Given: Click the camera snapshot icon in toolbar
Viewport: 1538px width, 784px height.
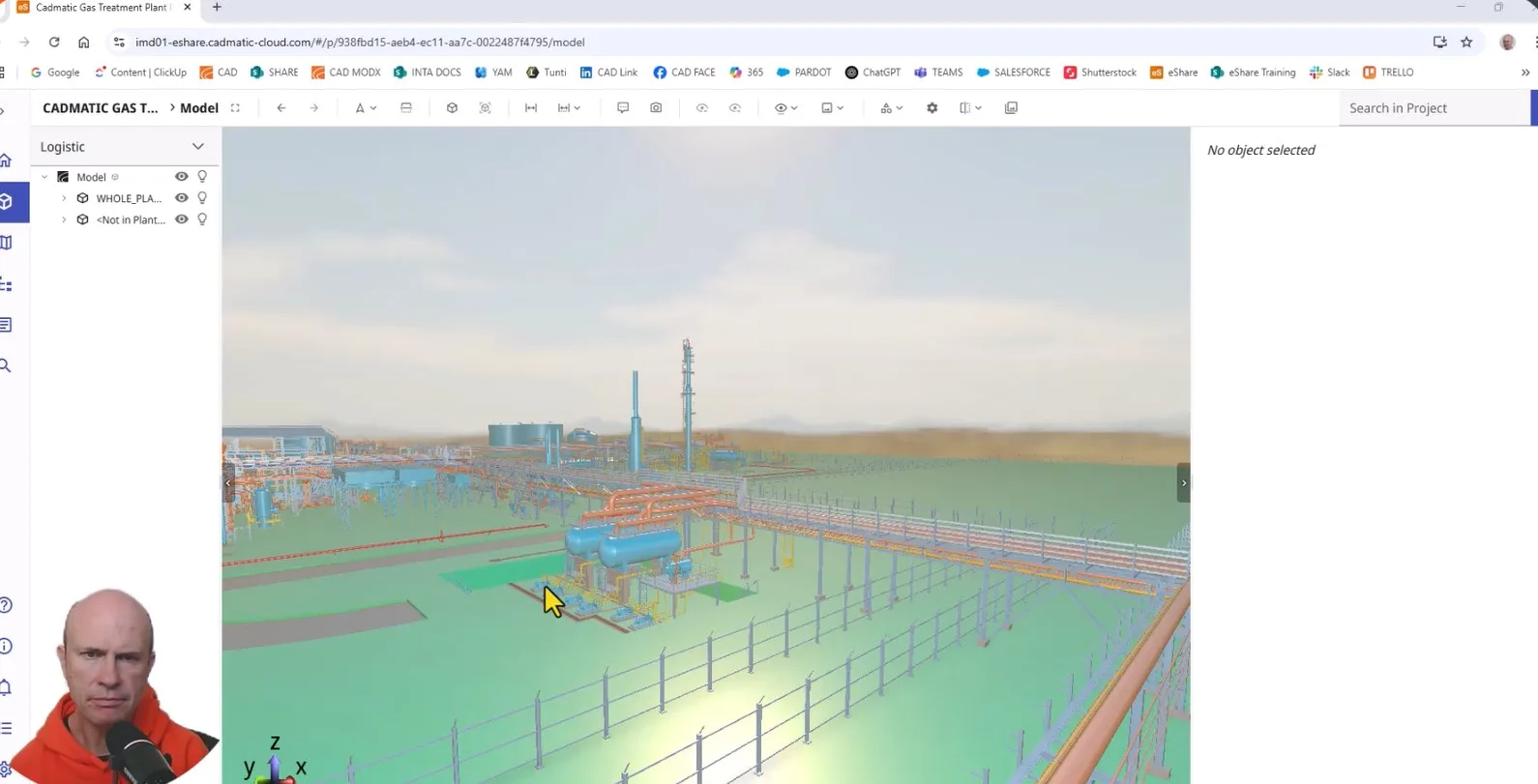Looking at the screenshot, I should pyautogui.click(x=656, y=108).
